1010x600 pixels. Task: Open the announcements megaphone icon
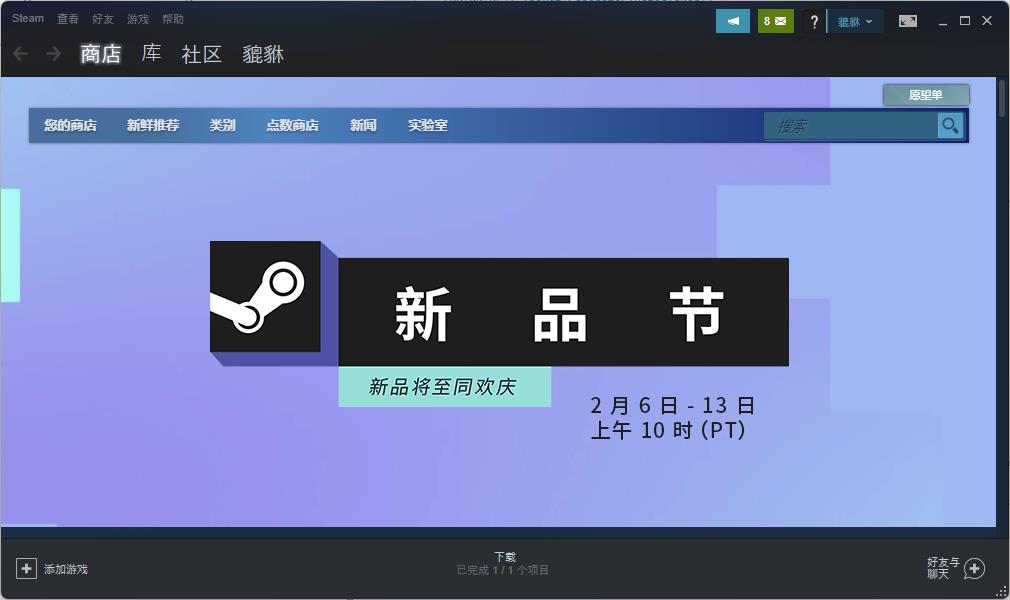tap(732, 21)
